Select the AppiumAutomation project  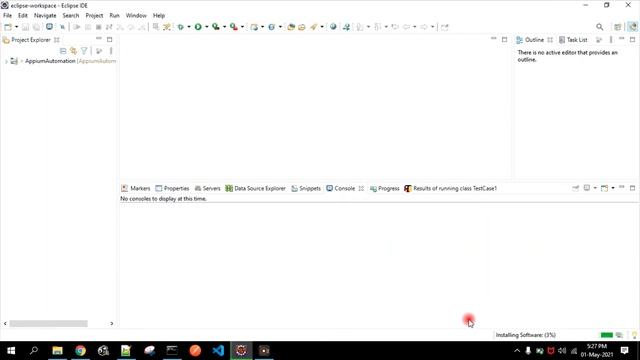coord(50,61)
